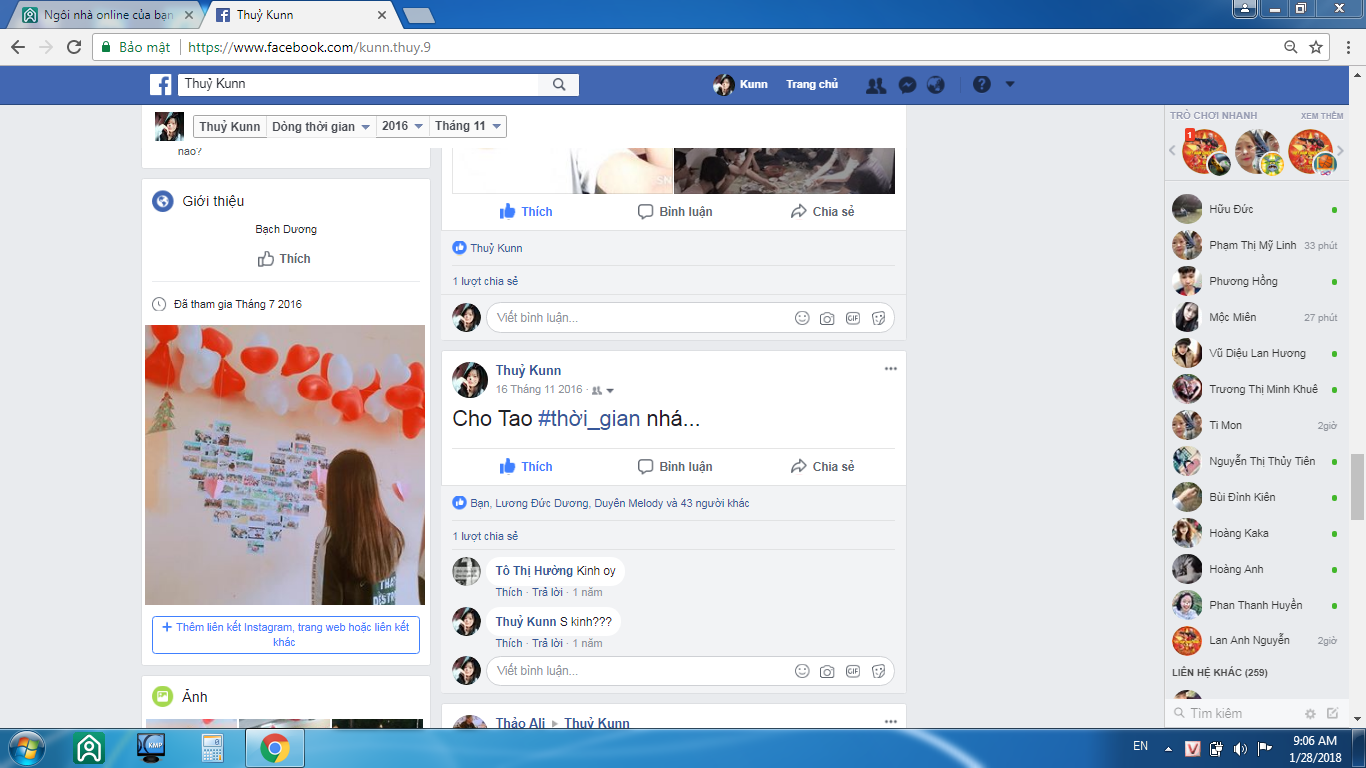This screenshot has height=768, width=1366.
Task: Open the Tháng 11 month dropdown
Action: click(x=468, y=126)
